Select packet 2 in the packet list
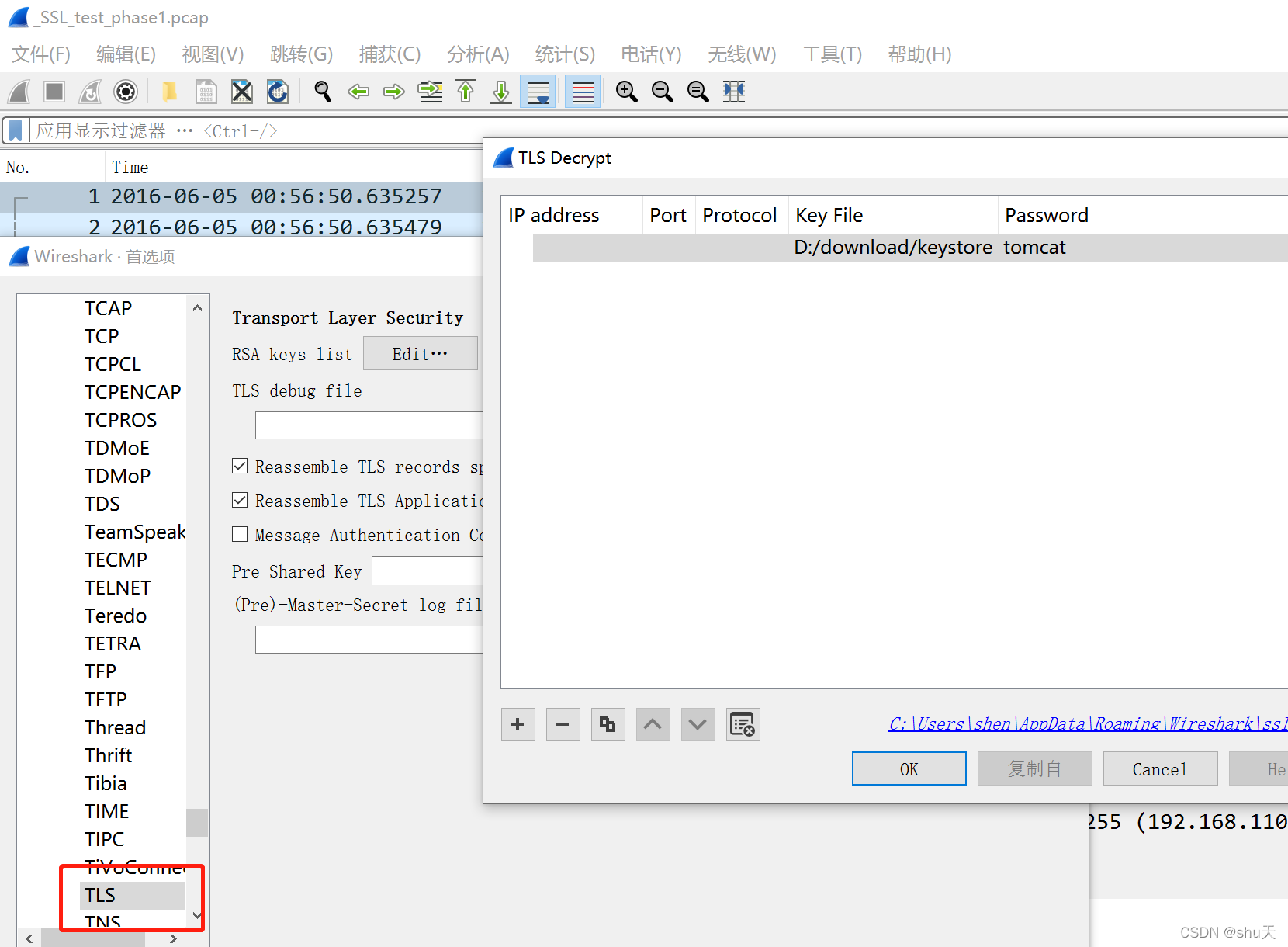Screen dimensions: 1288x947 pyautogui.click(x=241, y=227)
